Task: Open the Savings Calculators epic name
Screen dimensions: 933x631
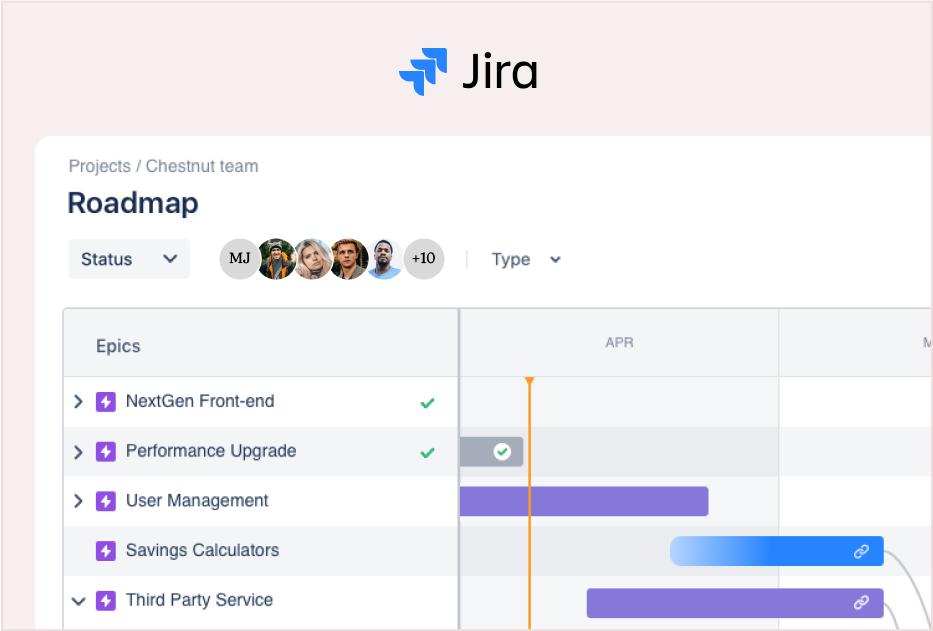Action: (x=202, y=550)
